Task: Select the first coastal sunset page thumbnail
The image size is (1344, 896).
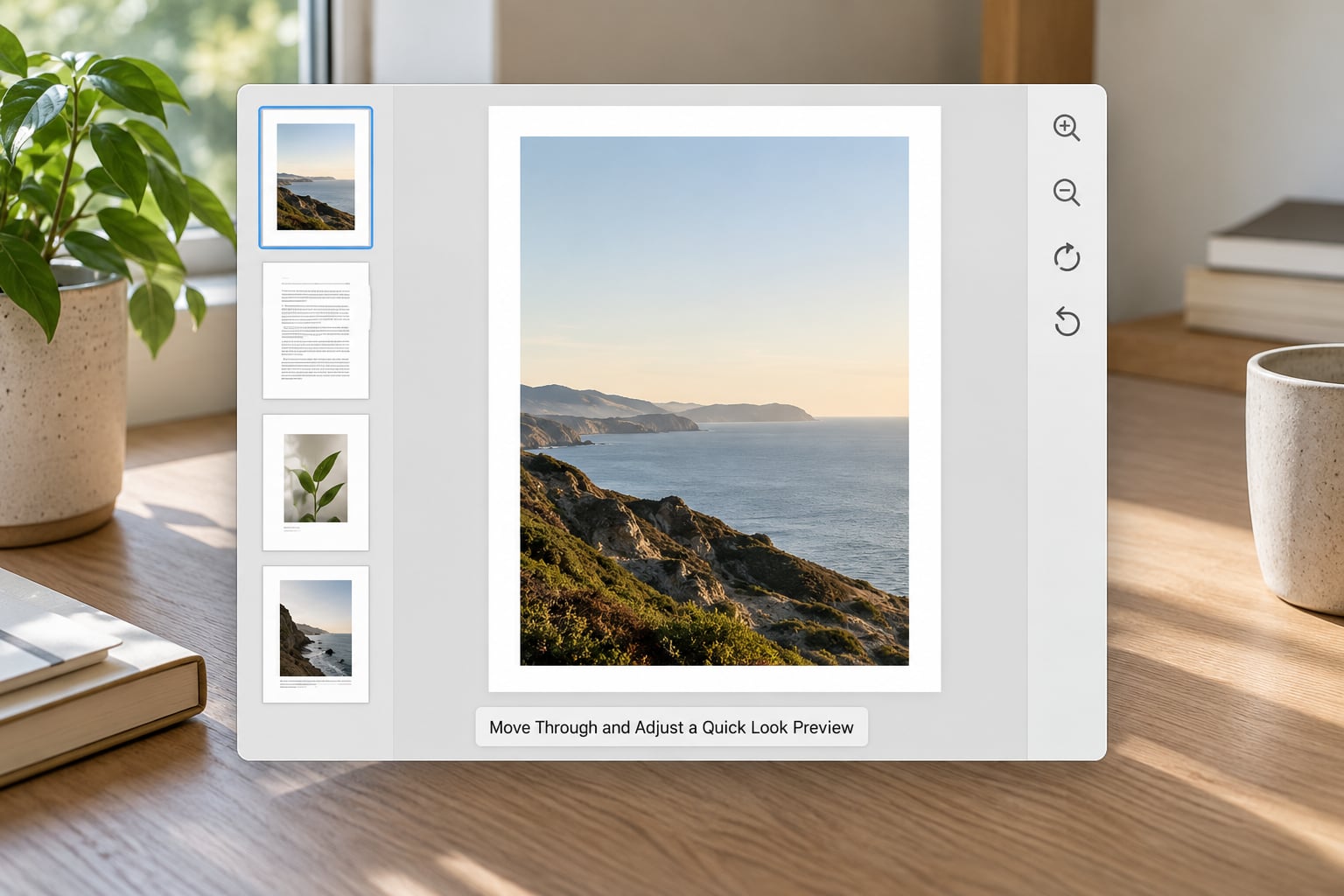Action: (x=316, y=178)
